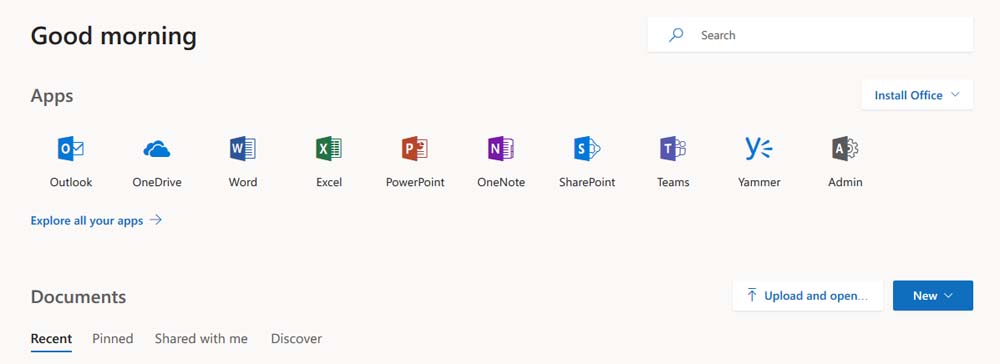Click the search magnifier icon
The image size is (1000, 364).
(676, 35)
